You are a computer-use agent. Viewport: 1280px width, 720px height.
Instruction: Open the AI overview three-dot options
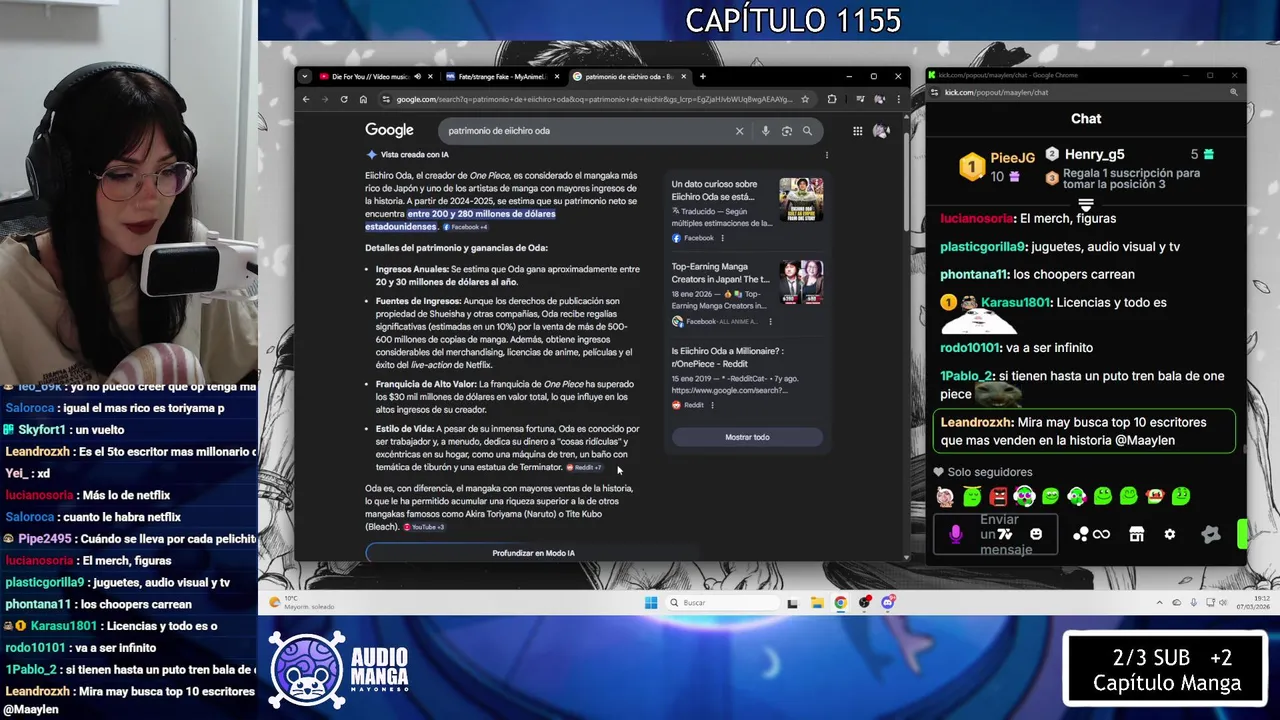tap(827, 155)
